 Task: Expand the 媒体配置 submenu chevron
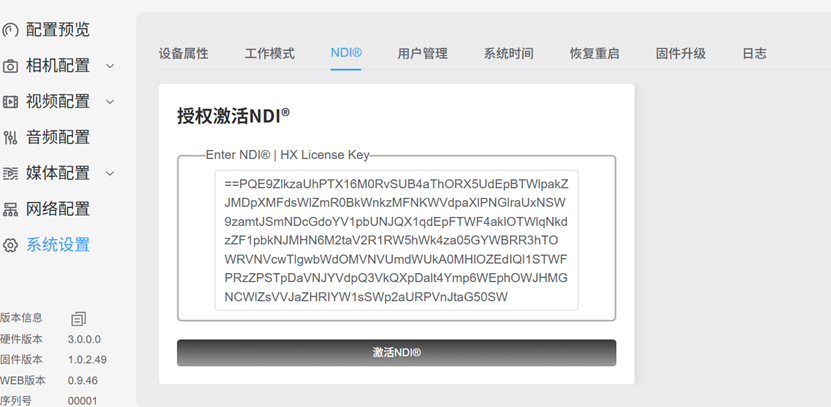click(x=110, y=174)
